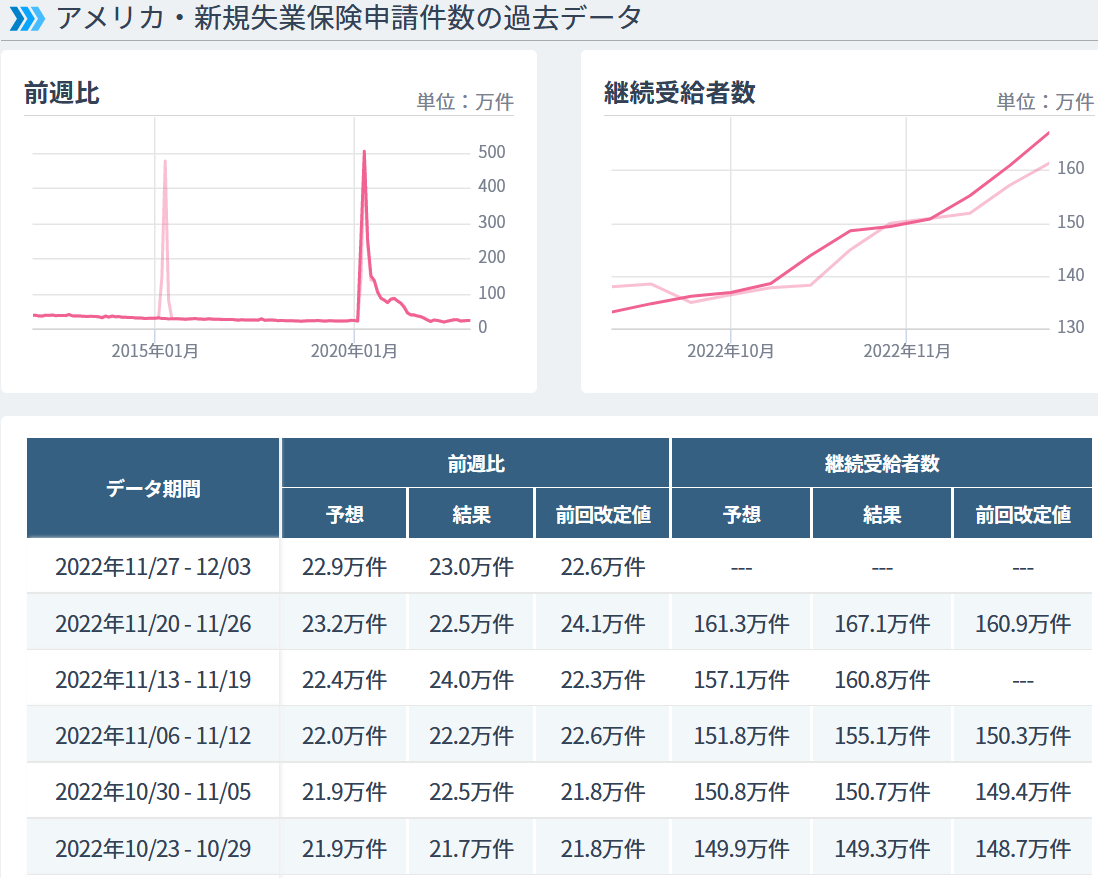Click the 結果 header under 継続受給者数
Image resolution: width=1098 pixels, height=878 pixels.
pyautogui.click(x=882, y=514)
